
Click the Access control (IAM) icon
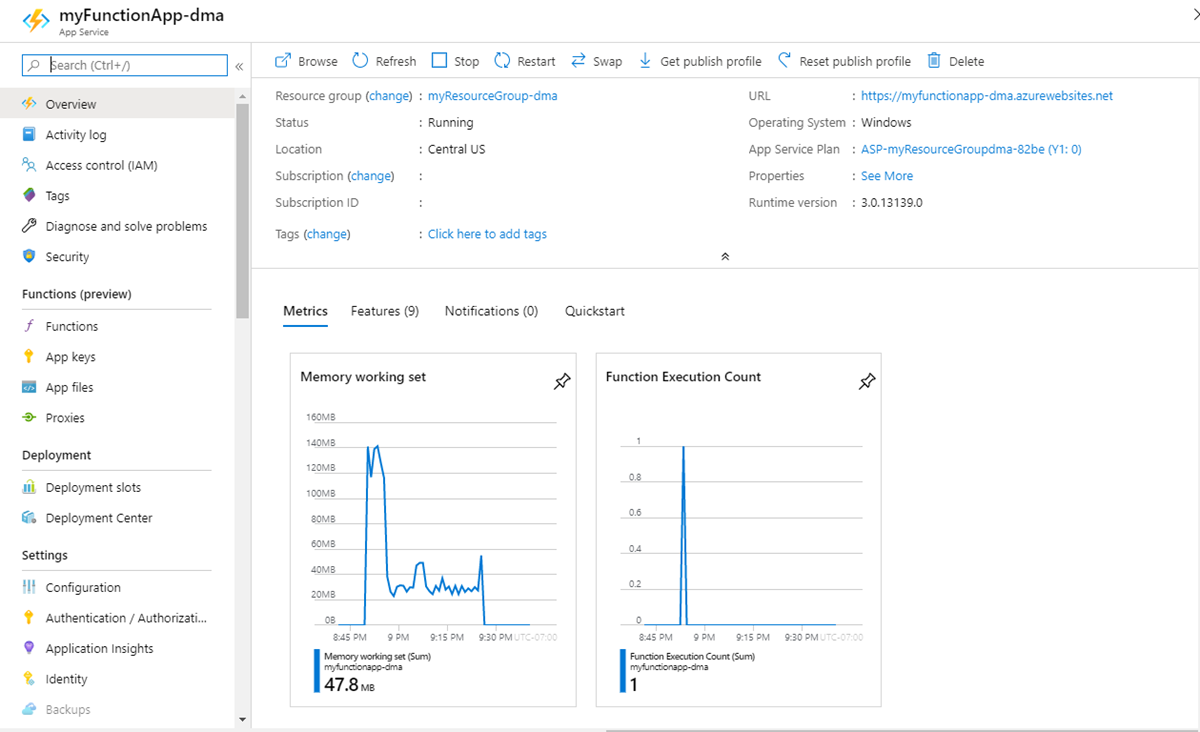29,165
